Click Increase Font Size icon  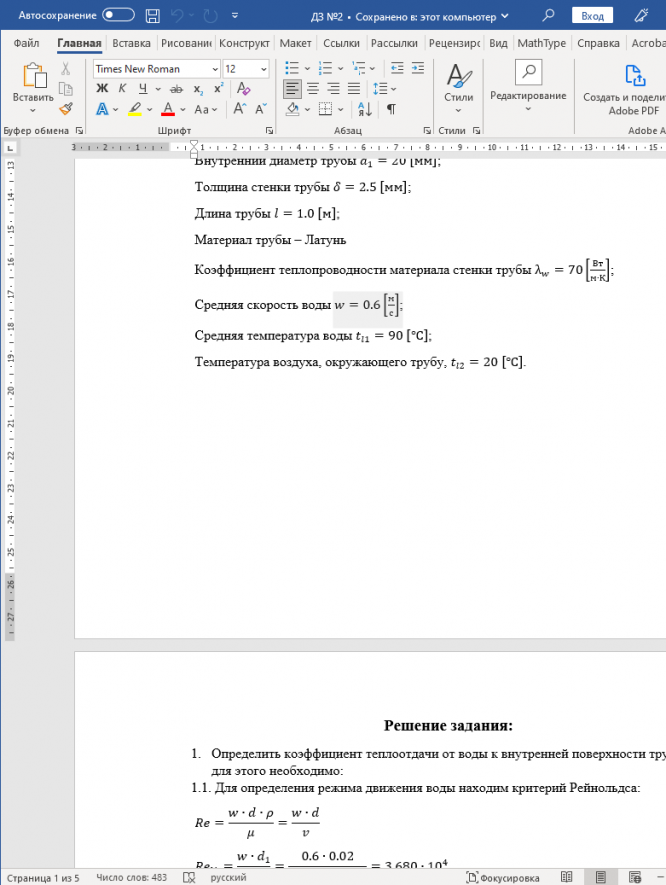(239, 109)
